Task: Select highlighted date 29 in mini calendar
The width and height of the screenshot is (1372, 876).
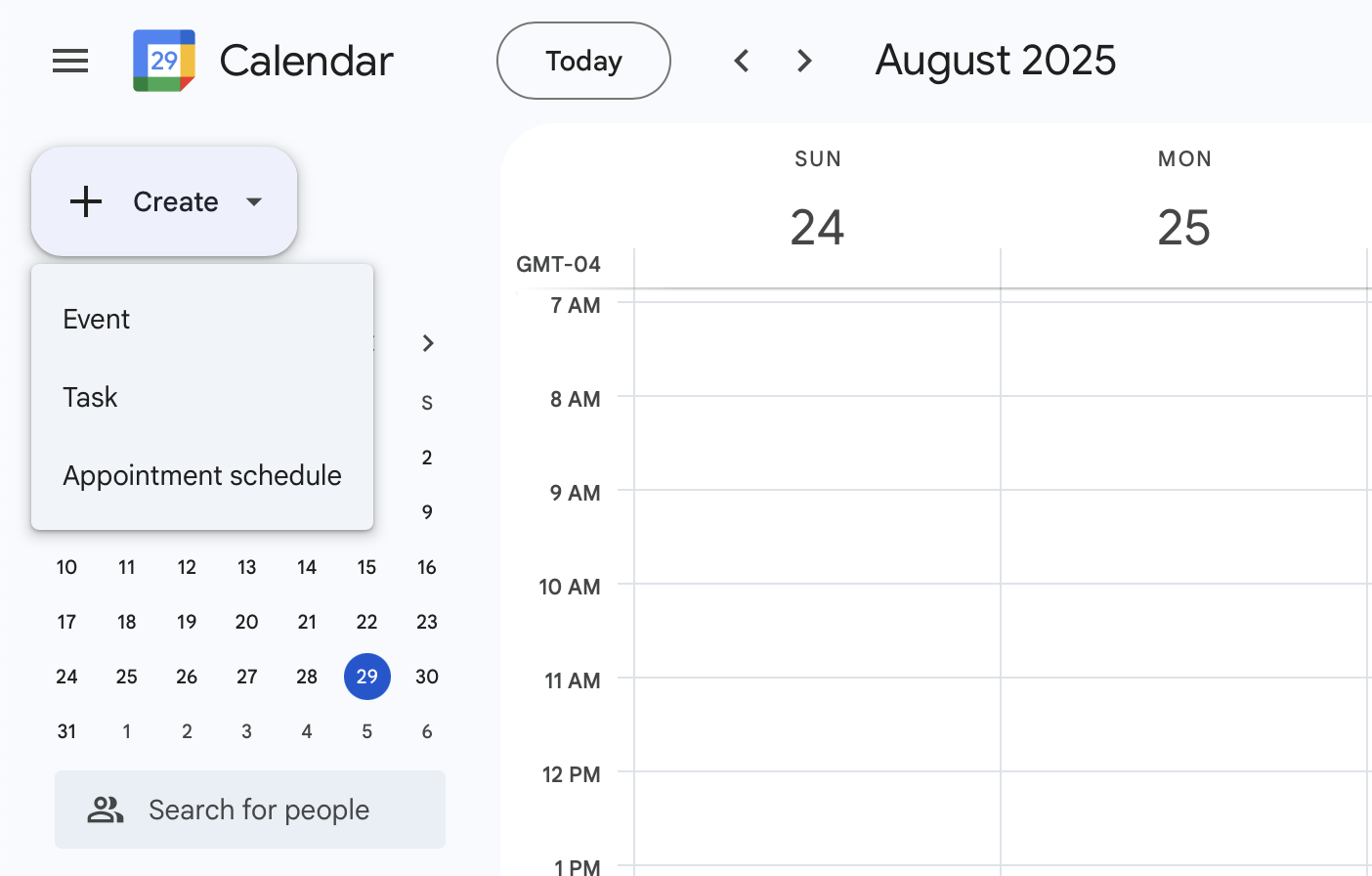Action: point(367,677)
